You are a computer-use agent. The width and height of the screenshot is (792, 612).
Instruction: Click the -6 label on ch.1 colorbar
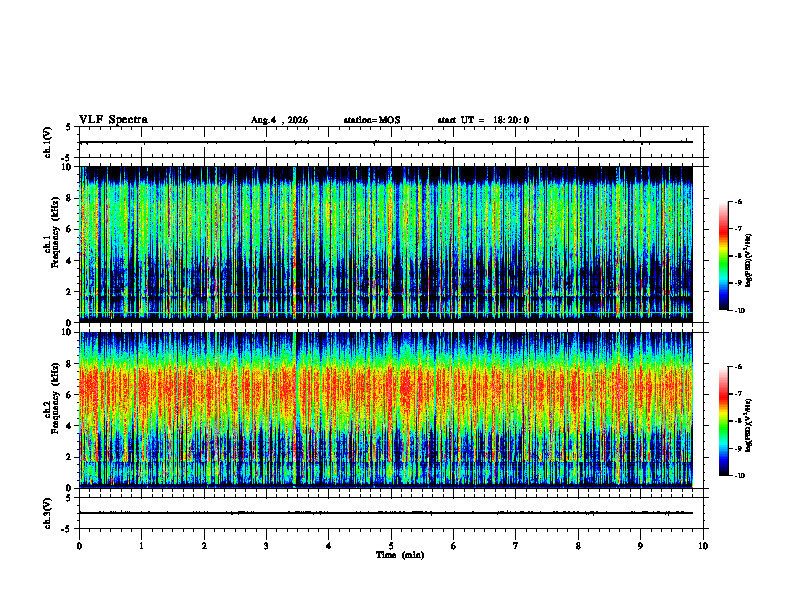click(738, 202)
